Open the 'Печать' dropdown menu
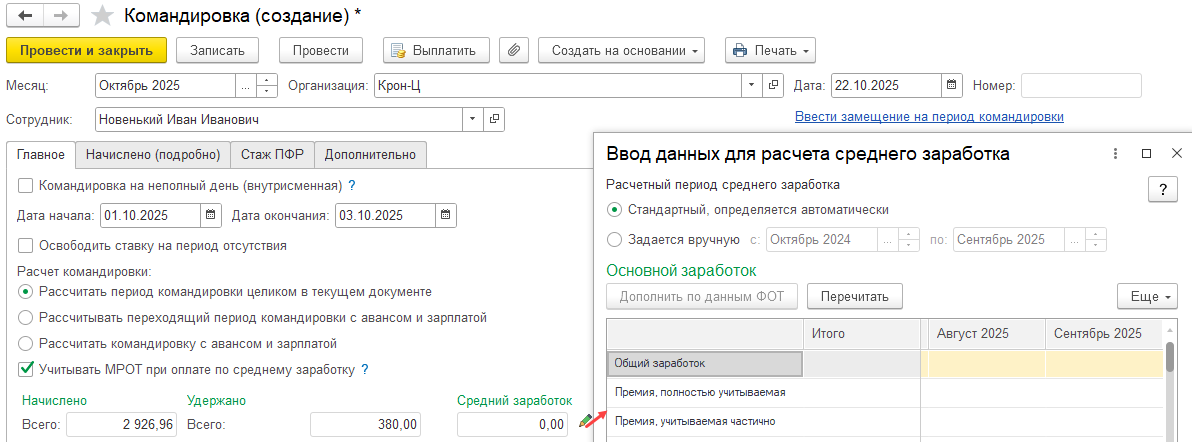 tap(770, 50)
